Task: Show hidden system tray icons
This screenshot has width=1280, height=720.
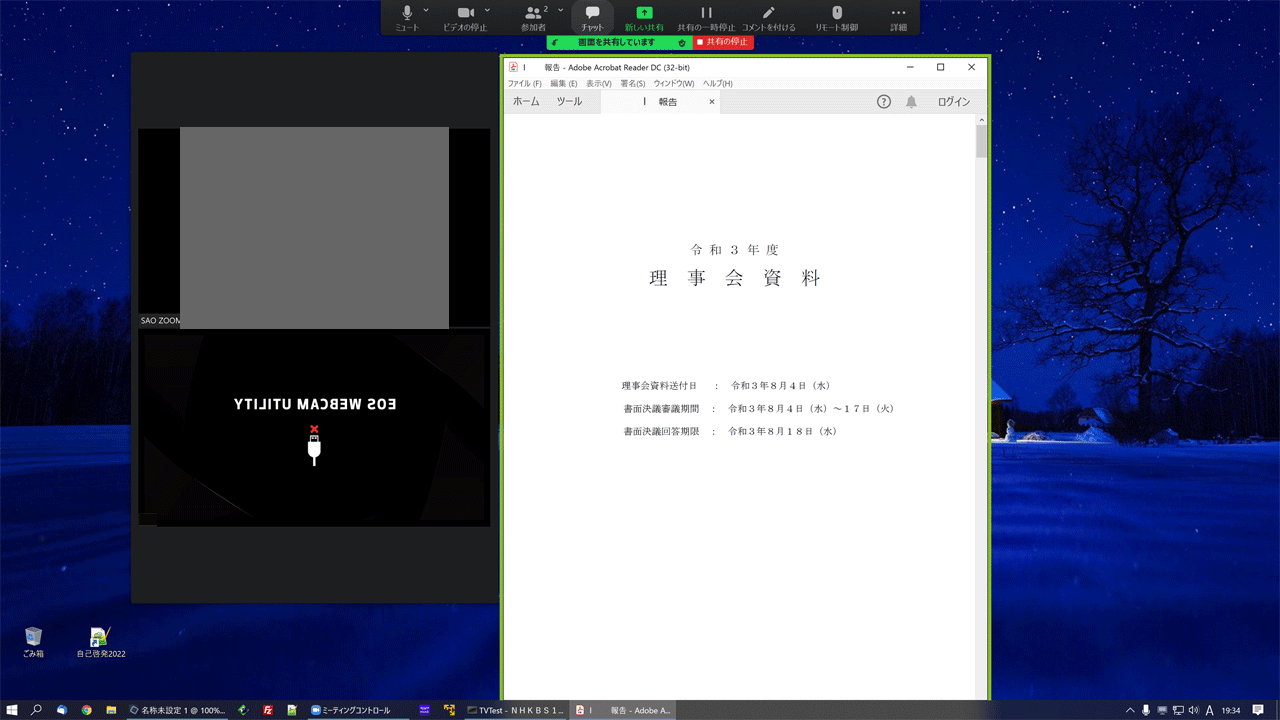Action: (1130, 710)
